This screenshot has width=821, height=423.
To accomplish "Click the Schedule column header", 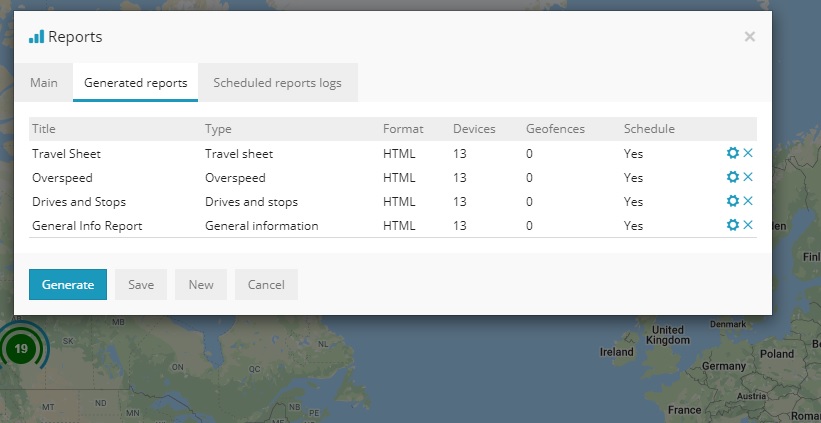I will pyautogui.click(x=649, y=129).
